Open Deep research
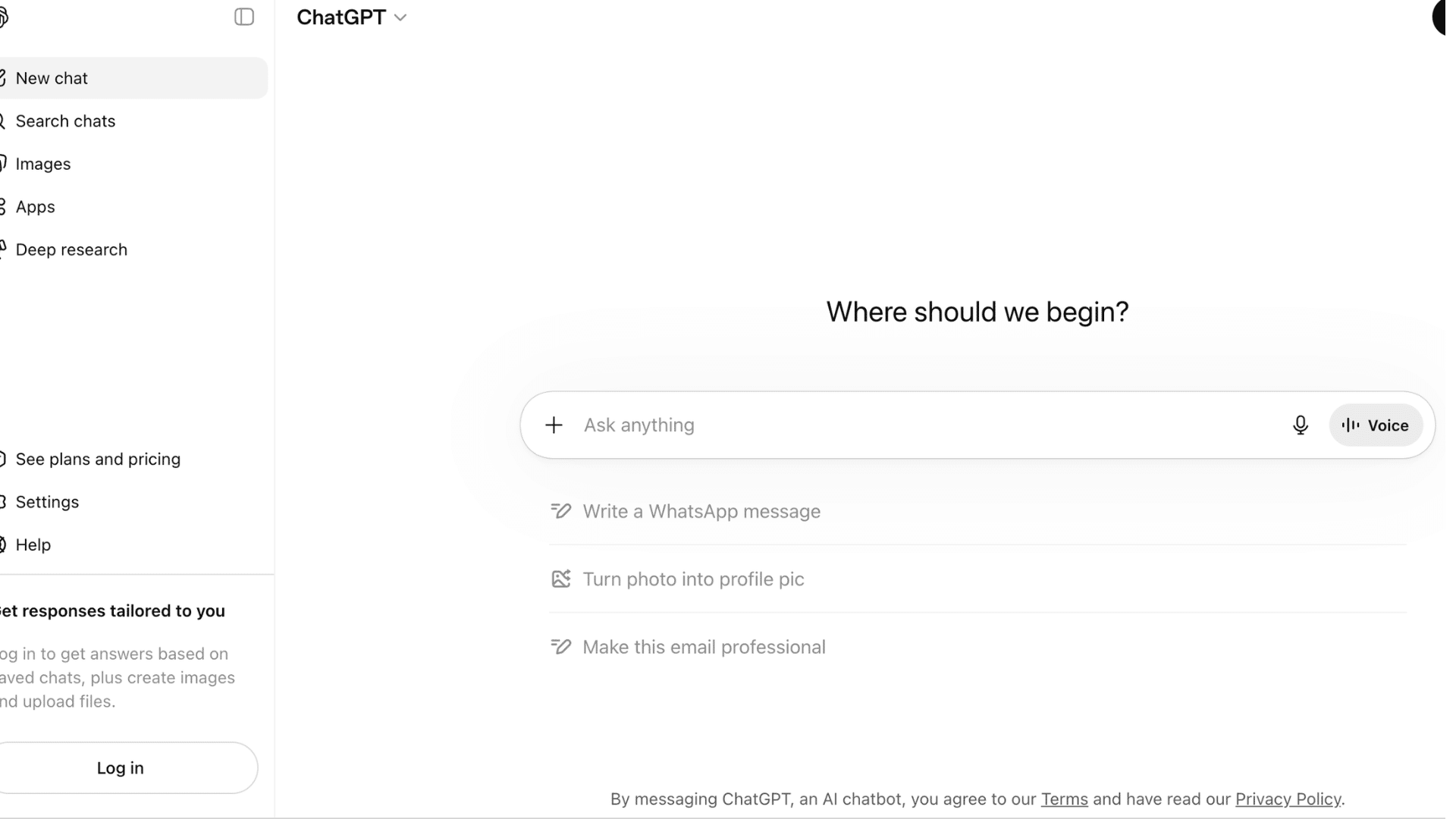Image resolution: width=1456 pixels, height=819 pixels. [133, 249]
